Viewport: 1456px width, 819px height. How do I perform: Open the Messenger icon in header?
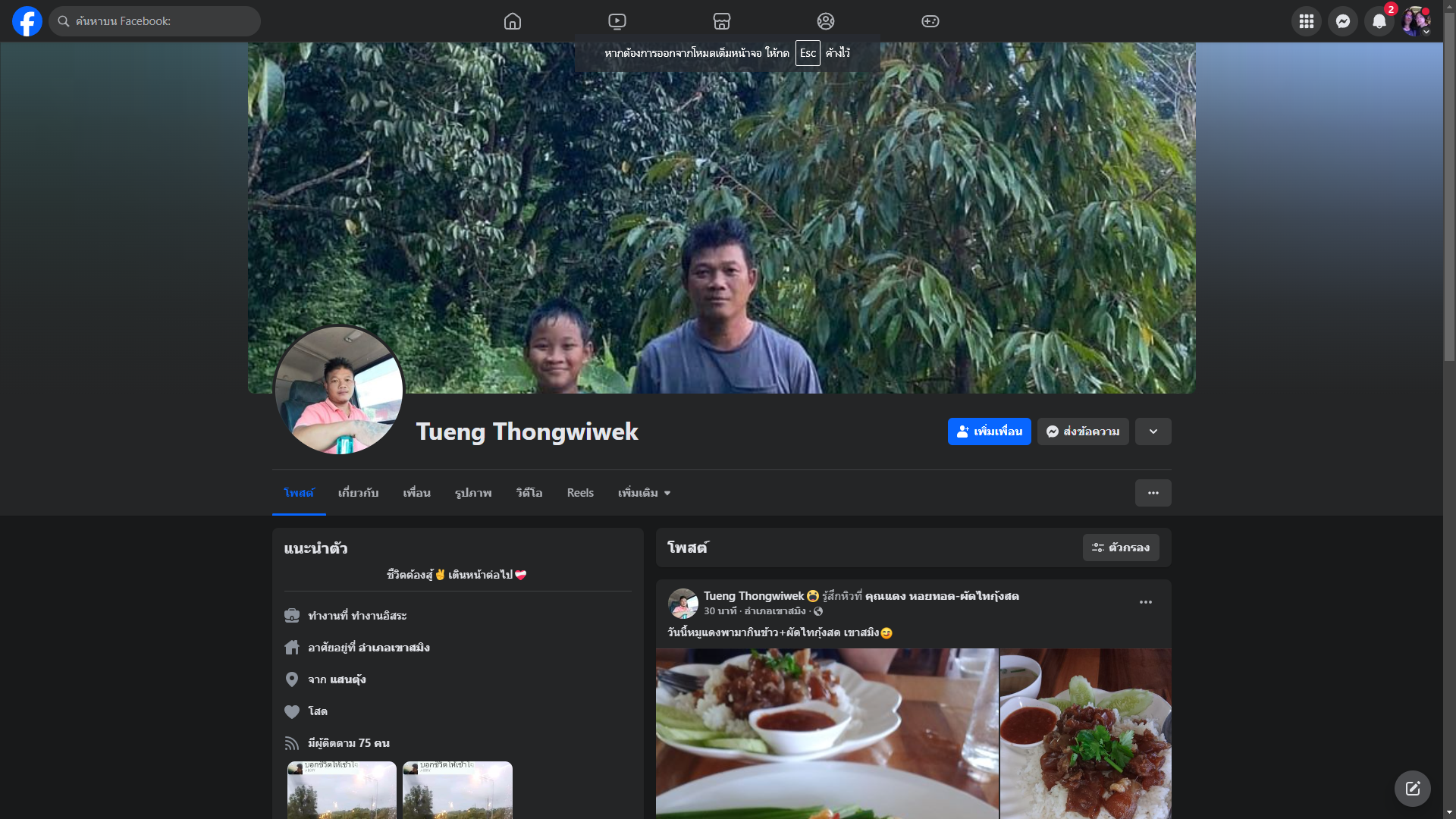[x=1342, y=21]
